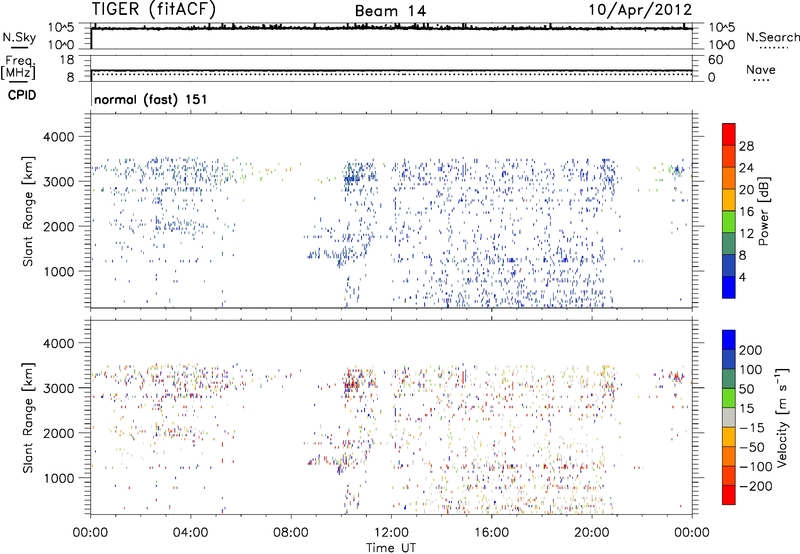Click the green 12 dB power color segment
The width and height of the screenshot is (800, 554).
[729, 221]
